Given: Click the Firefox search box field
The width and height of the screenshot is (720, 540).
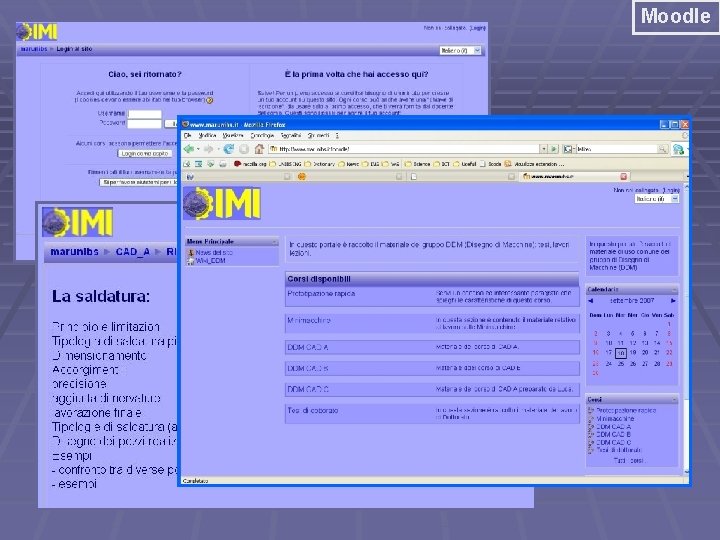Looking at the screenshot, I should tap(615, 149).
